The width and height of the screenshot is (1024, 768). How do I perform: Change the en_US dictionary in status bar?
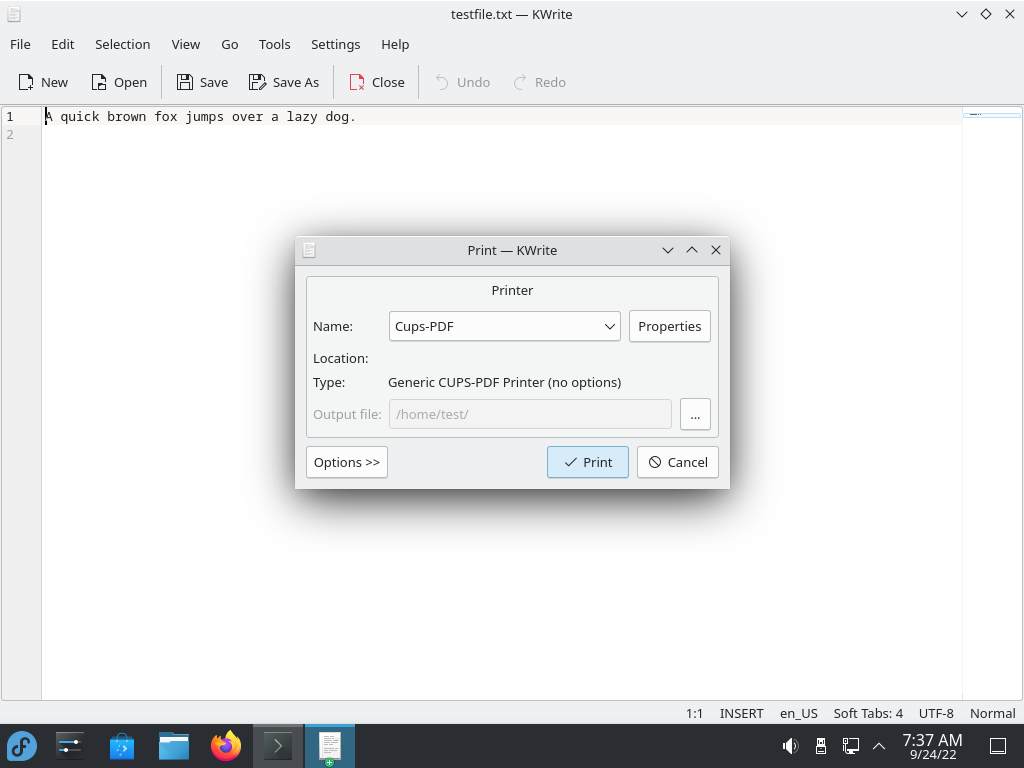pyautogui.click(x=799, y=713)
